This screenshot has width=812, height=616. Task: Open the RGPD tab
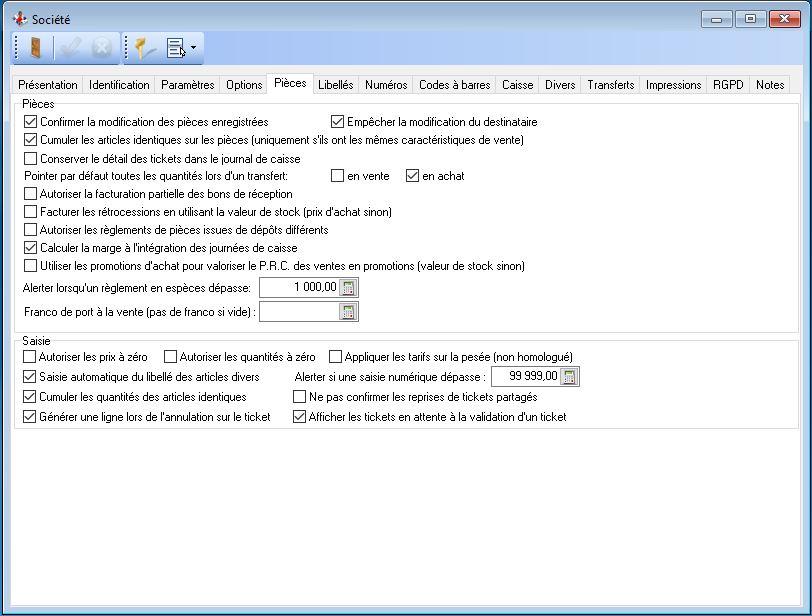[x=728, y=85]
